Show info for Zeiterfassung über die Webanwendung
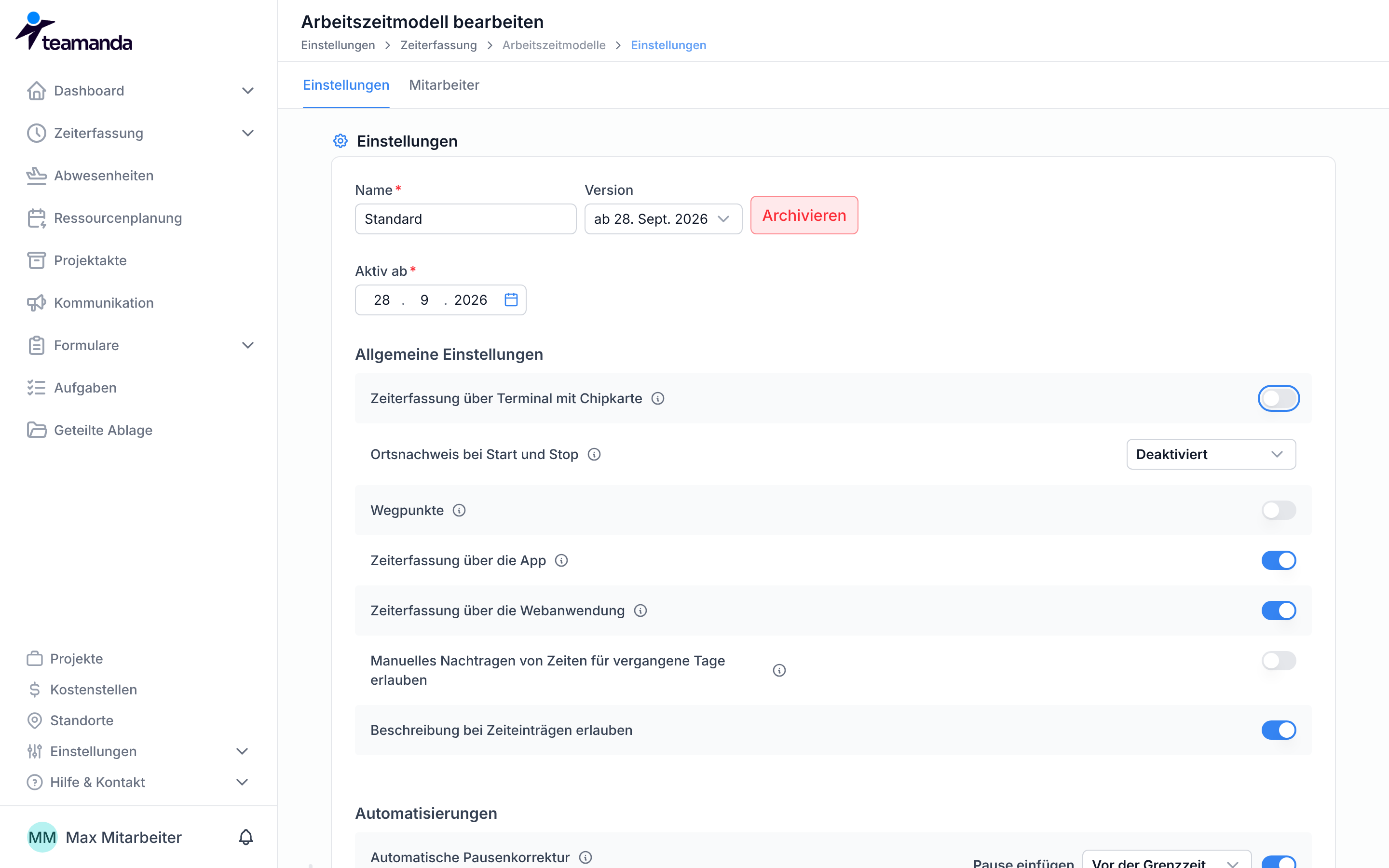The height and width of the screenshot is (868, 1389). pos(640,611)
